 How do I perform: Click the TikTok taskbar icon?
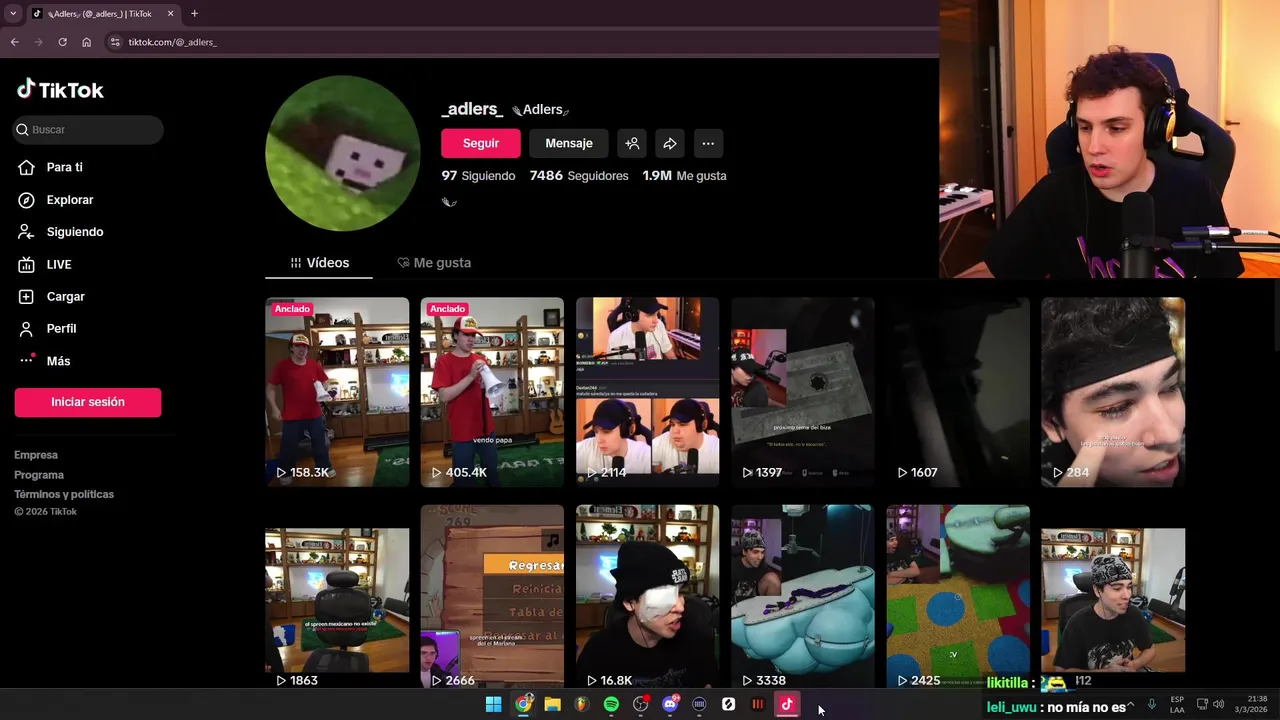[787, 704]
